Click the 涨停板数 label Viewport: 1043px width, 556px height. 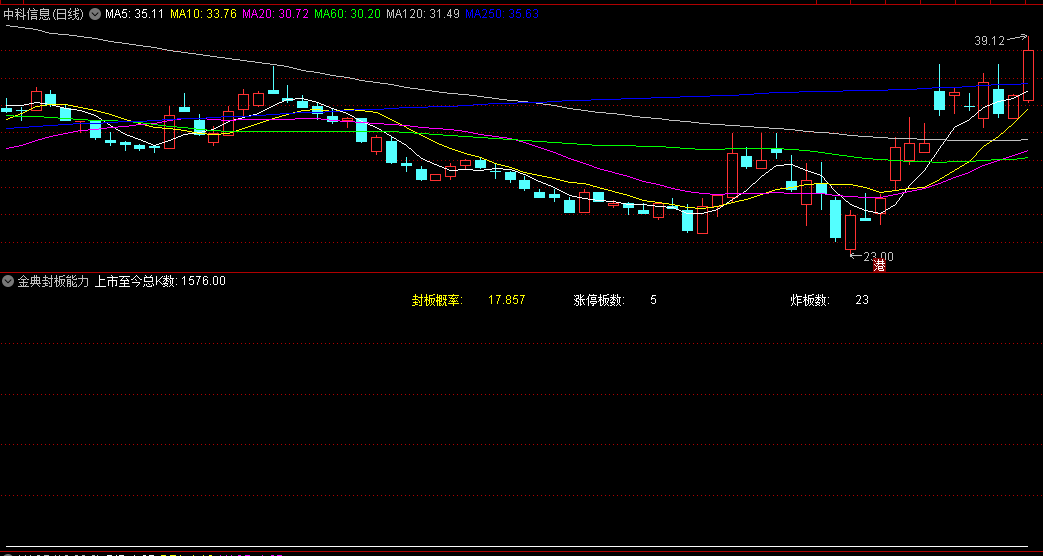point(599,300)
